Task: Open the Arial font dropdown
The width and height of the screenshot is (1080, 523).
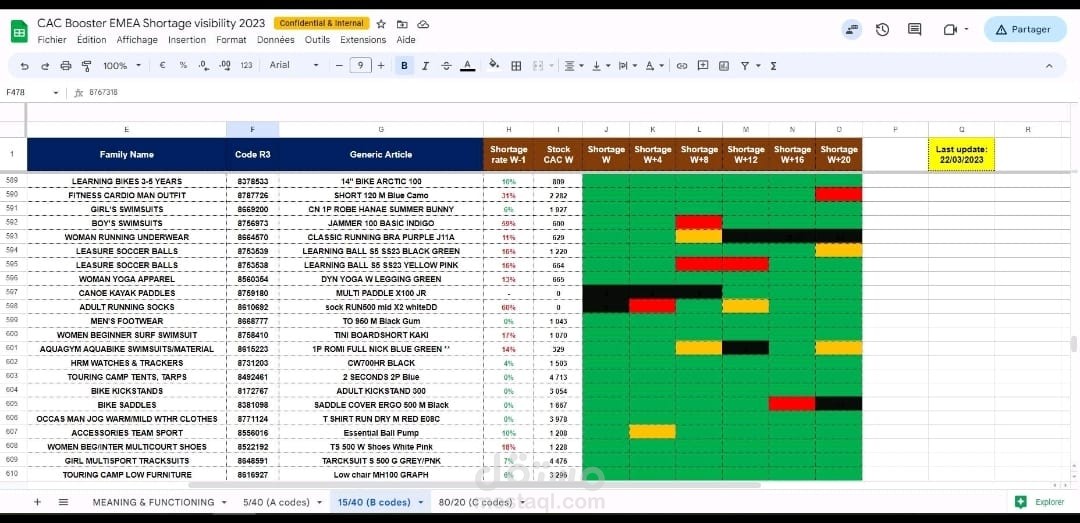Action: [x=294, y=65]
